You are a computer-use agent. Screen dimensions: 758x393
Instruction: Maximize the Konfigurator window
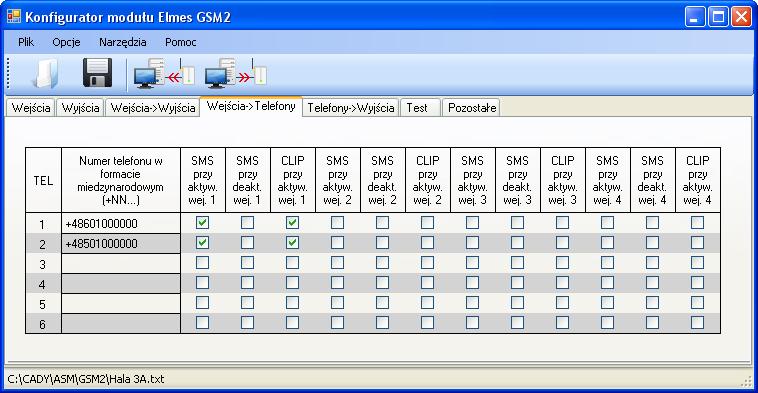click(718, 17)
